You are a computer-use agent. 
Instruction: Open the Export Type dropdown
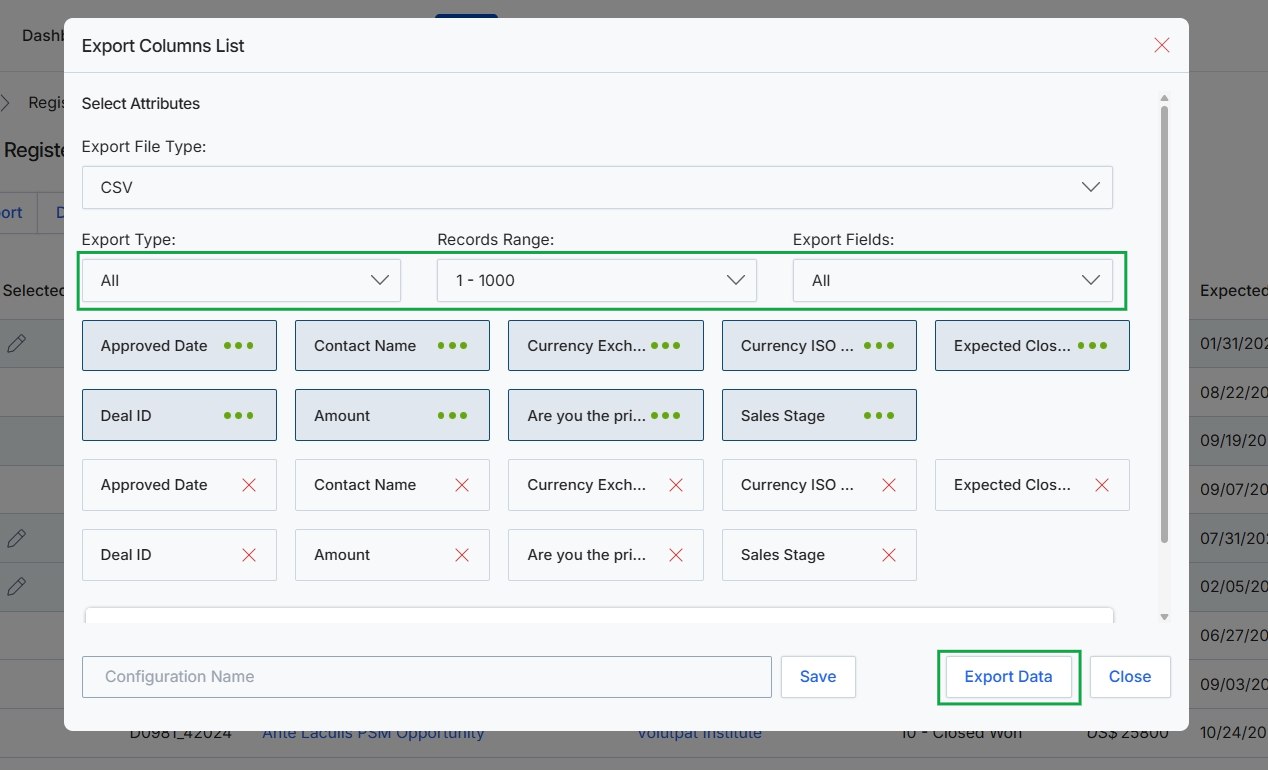(241, 280)
